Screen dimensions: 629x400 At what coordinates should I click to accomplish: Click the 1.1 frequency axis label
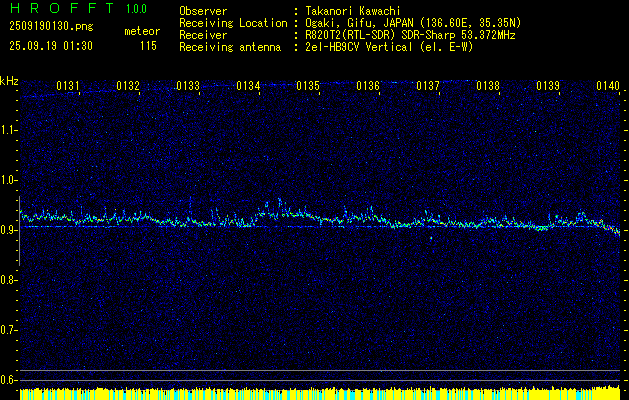9,129
